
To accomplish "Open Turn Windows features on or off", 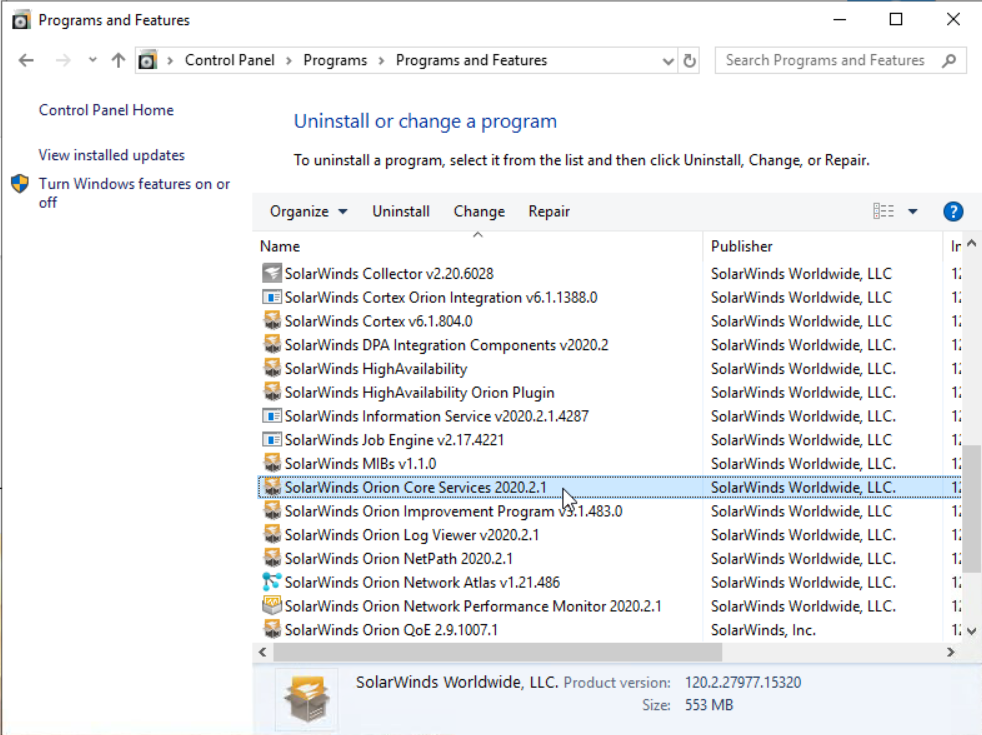I will (134, 193).
